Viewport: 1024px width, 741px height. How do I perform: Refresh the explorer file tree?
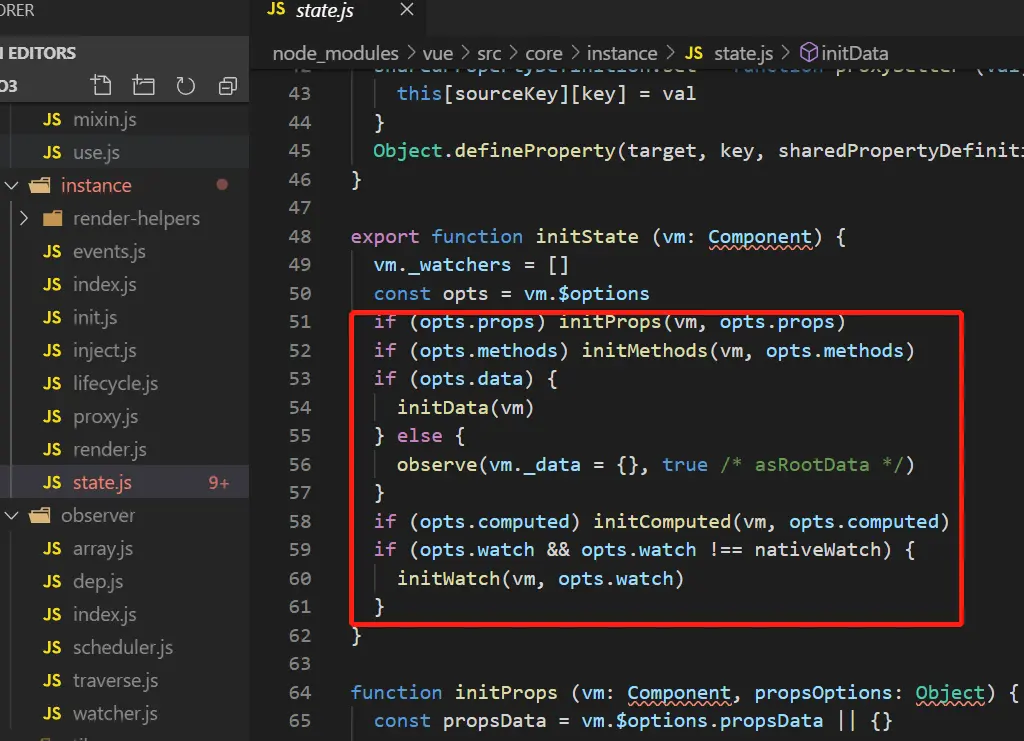[185, 86]
